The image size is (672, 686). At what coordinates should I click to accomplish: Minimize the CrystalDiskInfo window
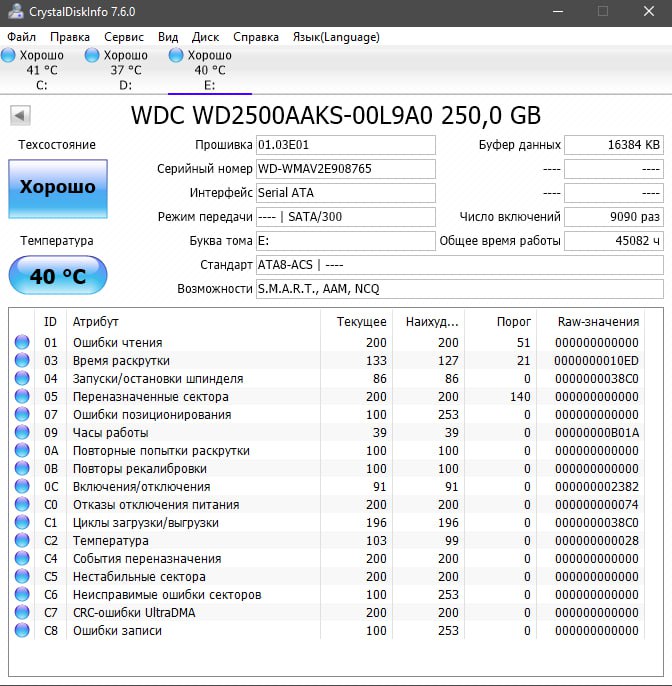(558, 12)
